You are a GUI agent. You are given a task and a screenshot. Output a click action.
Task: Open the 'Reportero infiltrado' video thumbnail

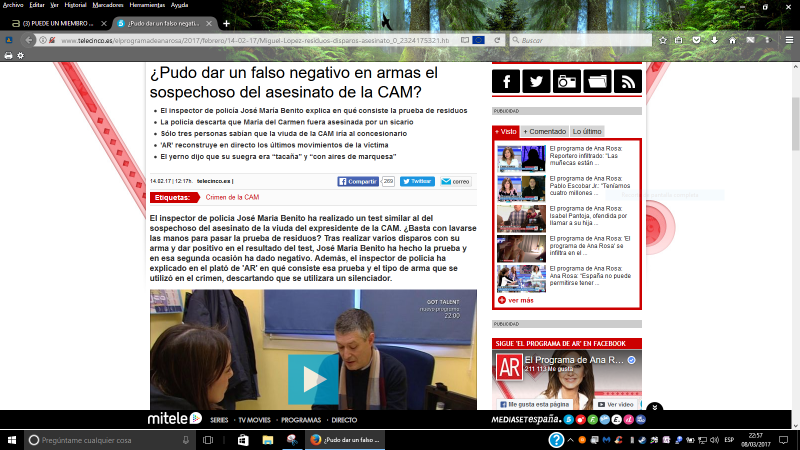520,159
